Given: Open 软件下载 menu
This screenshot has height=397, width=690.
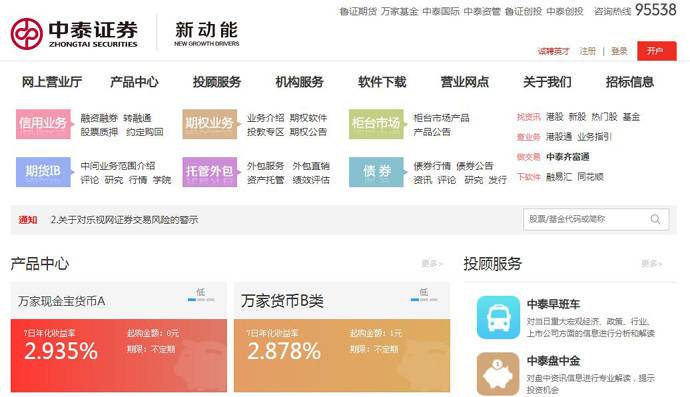Looking at the screenshot, I should coord(382,82).
